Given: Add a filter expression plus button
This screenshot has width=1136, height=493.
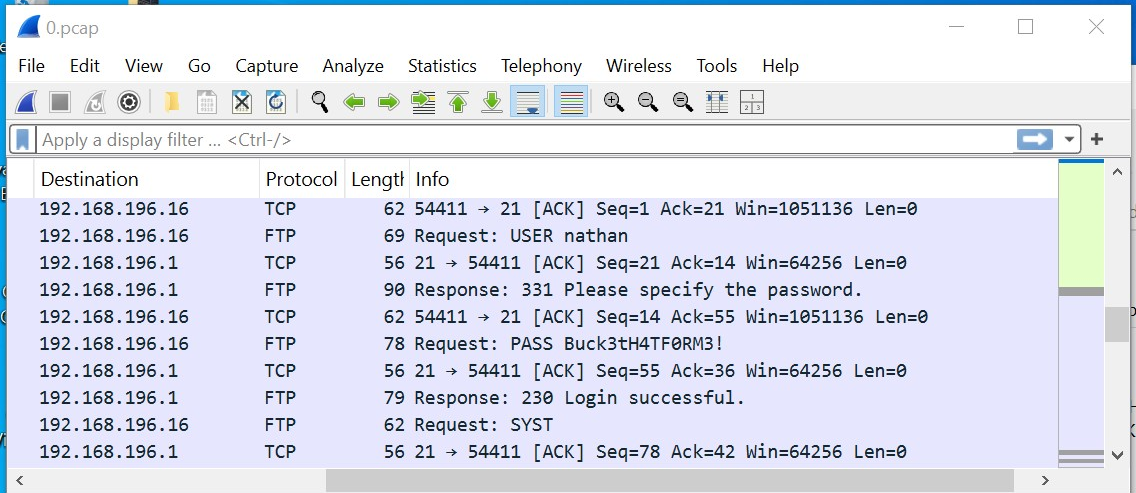Looking at the screenshot, I should (x=1097, y=139).
